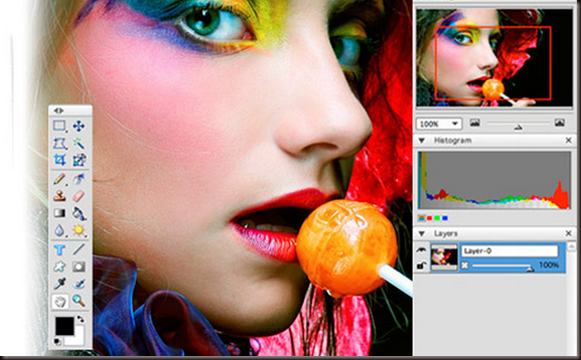Select the star Shape tool
The height and width of the screenshot is (360, 581).
coord(59,266)
